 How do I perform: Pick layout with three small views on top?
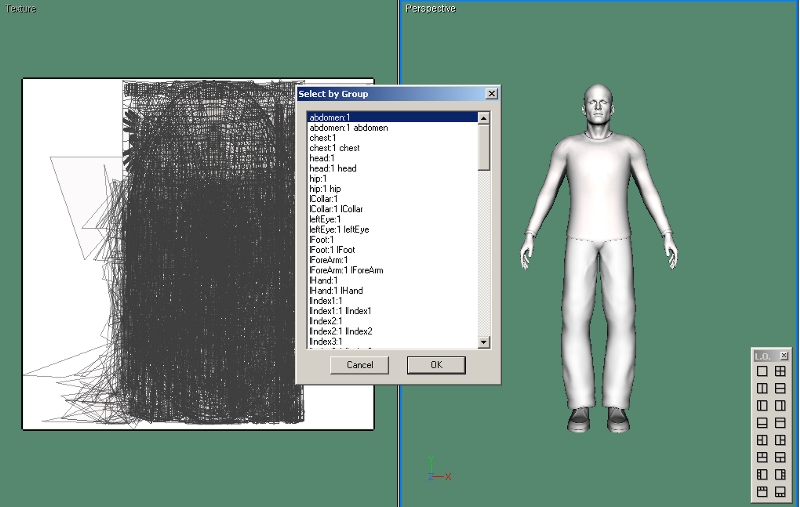pyautogui.click(x=762, y=492)
